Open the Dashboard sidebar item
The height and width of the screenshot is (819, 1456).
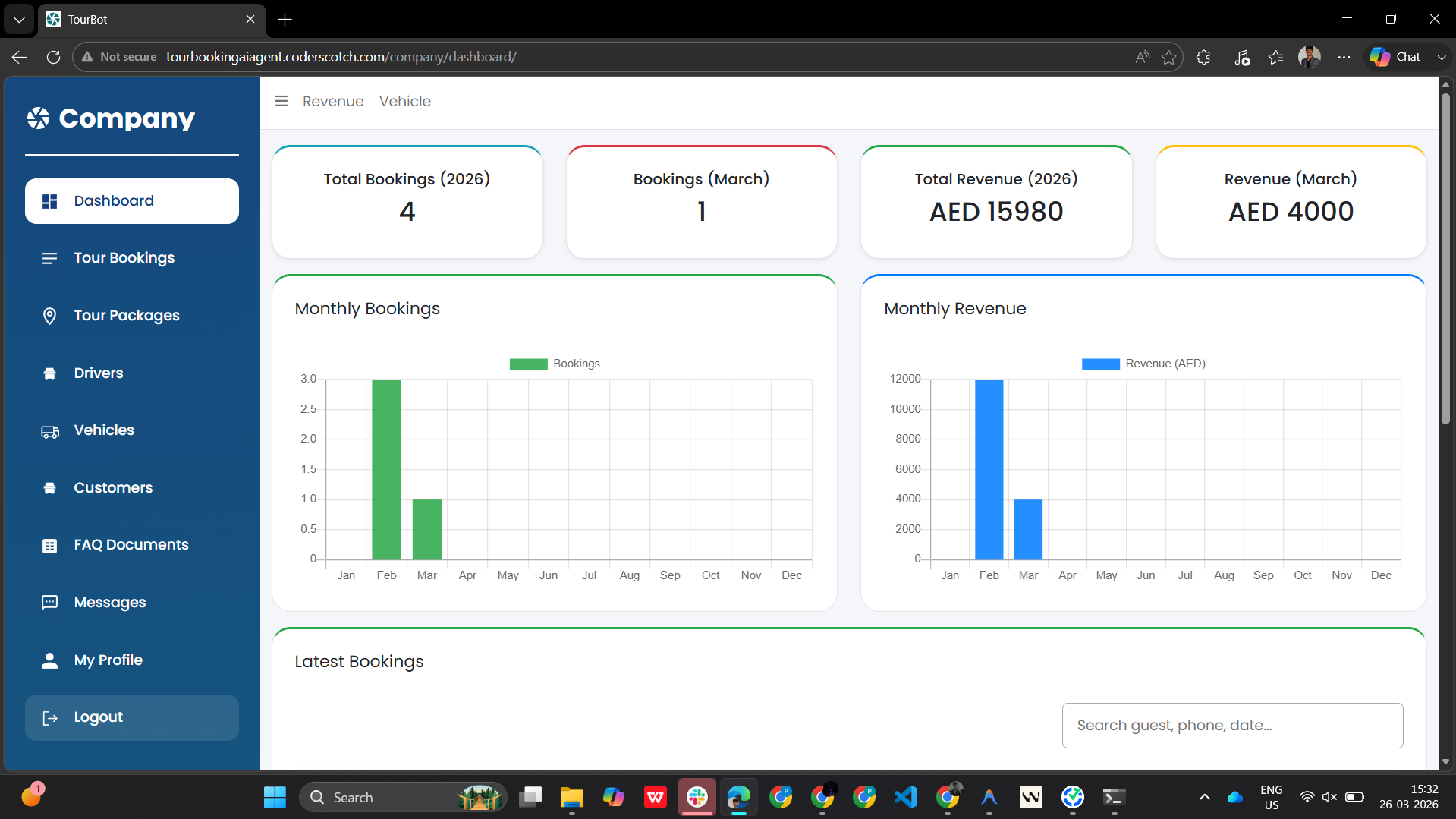coord(131,201)
